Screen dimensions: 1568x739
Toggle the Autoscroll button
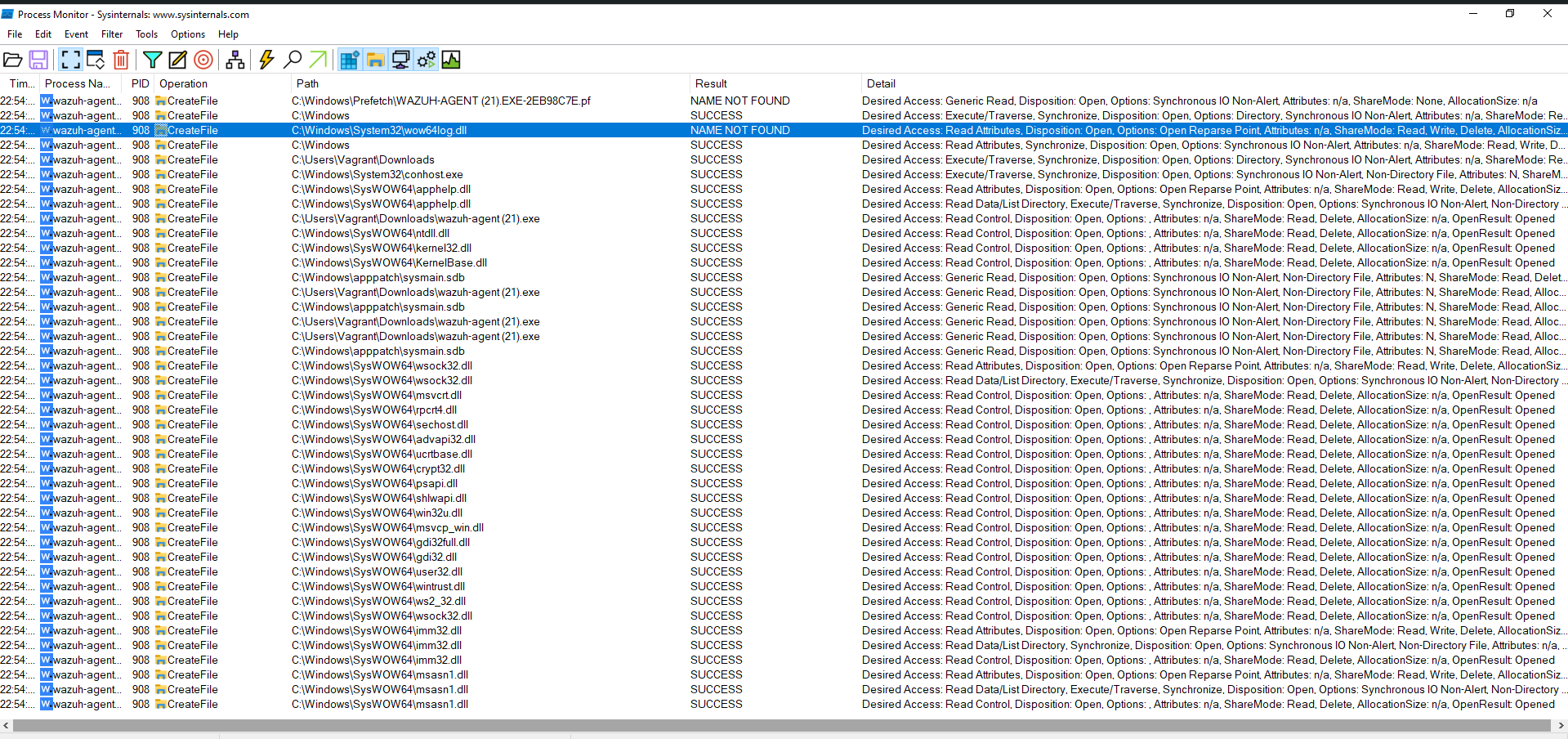[95, 59]
